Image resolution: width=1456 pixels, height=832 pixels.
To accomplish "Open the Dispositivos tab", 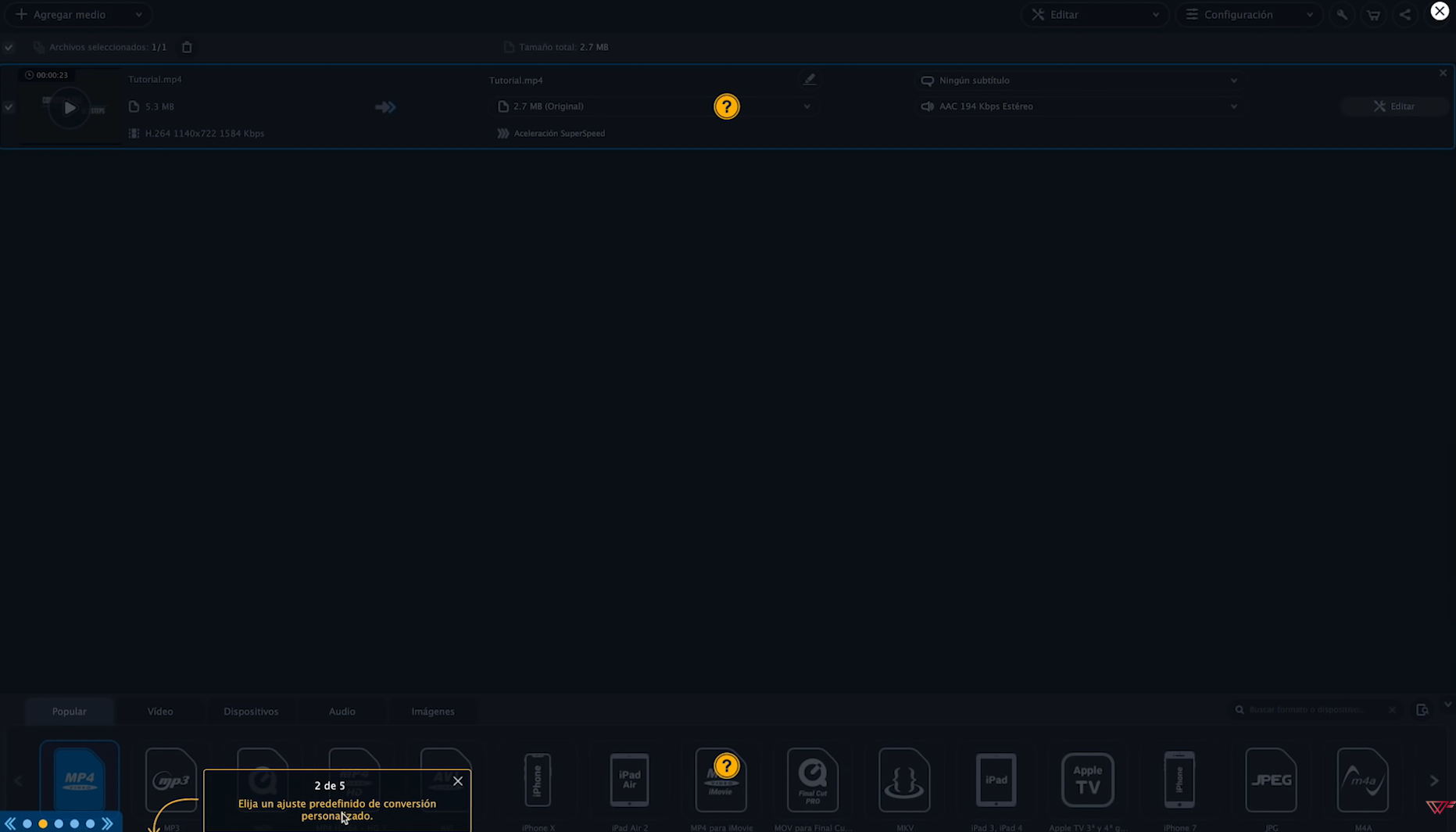I will click(x=251, y=712).
